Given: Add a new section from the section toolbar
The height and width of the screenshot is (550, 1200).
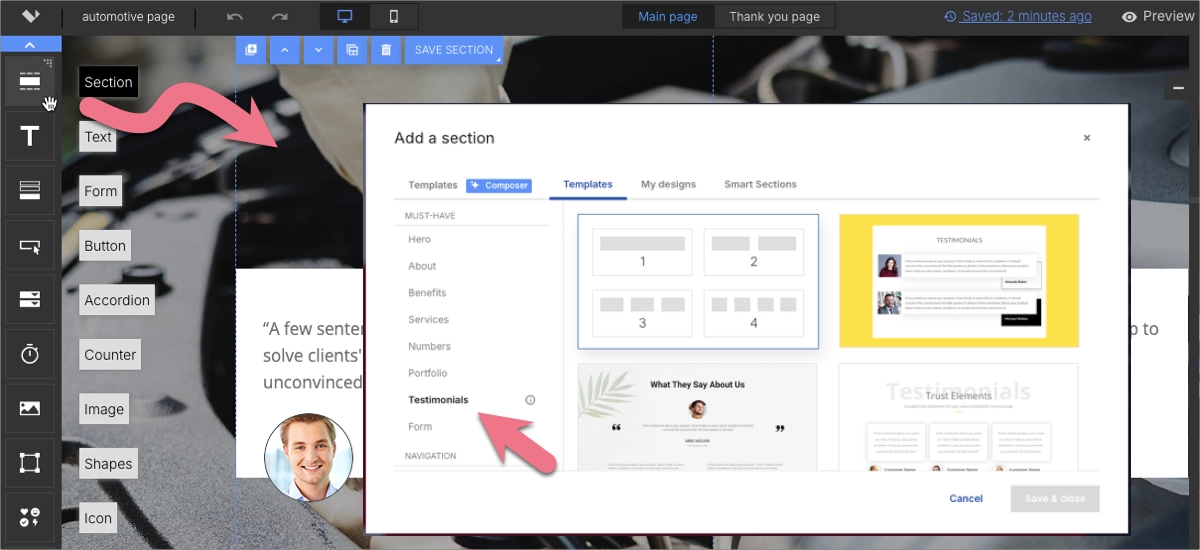Looking at the screenshot, I should tap(250, 50).
